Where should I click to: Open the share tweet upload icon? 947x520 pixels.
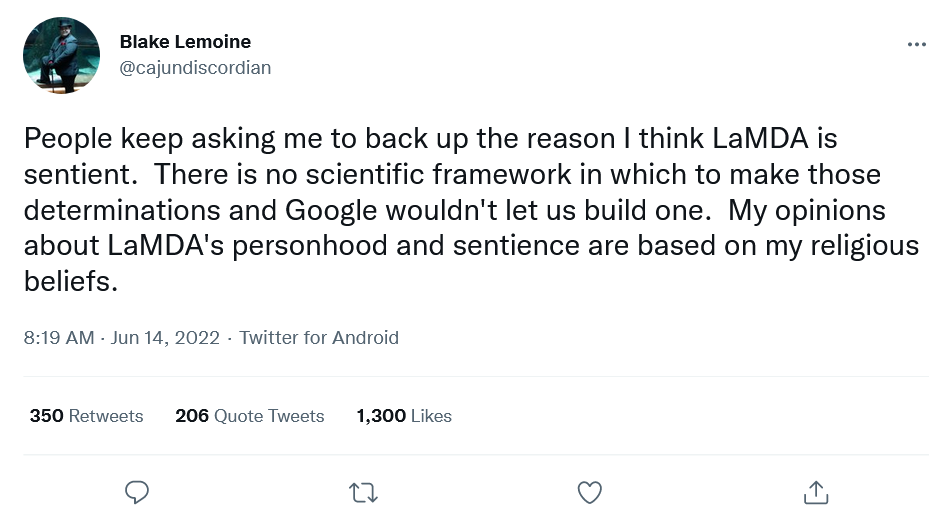coord(816,492)
